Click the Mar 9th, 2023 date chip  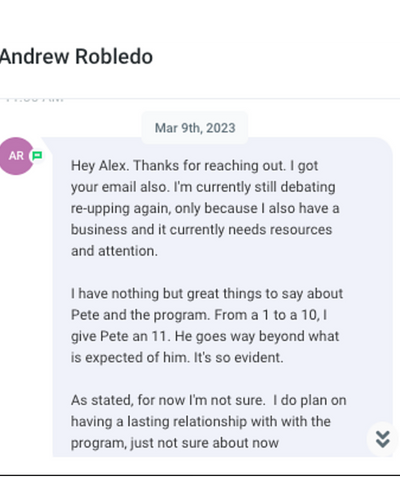[195, 128]
